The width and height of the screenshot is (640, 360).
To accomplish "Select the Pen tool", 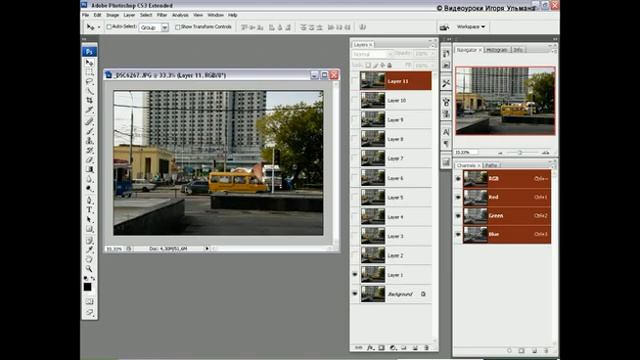I will point(89,200).
